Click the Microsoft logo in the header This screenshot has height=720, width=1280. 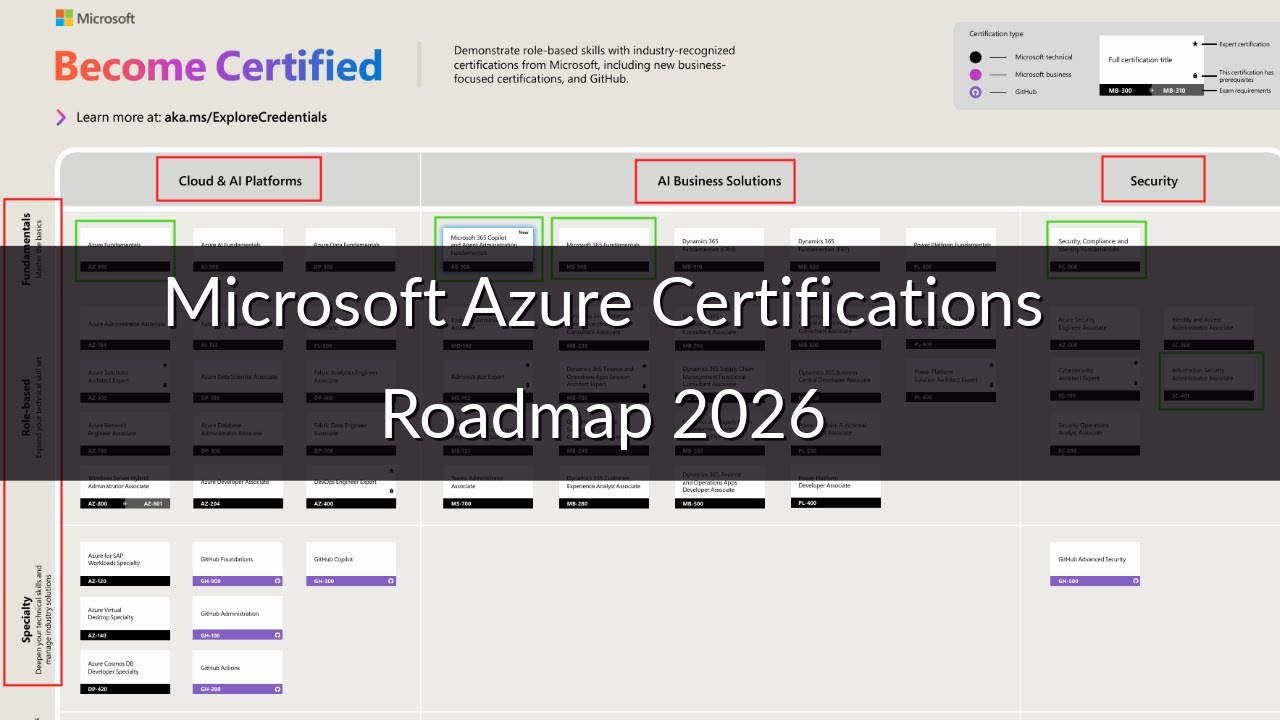[x=95, y=18]
